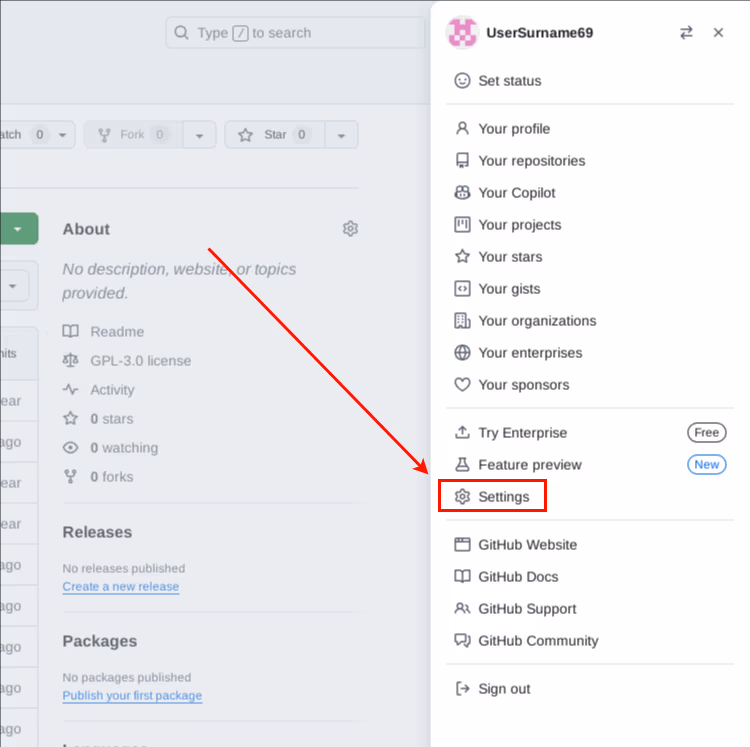Open the GPL-3.0 license link
Image resolution: width=750 pixels, height=747 pixels.
click(x=140, y=361)
